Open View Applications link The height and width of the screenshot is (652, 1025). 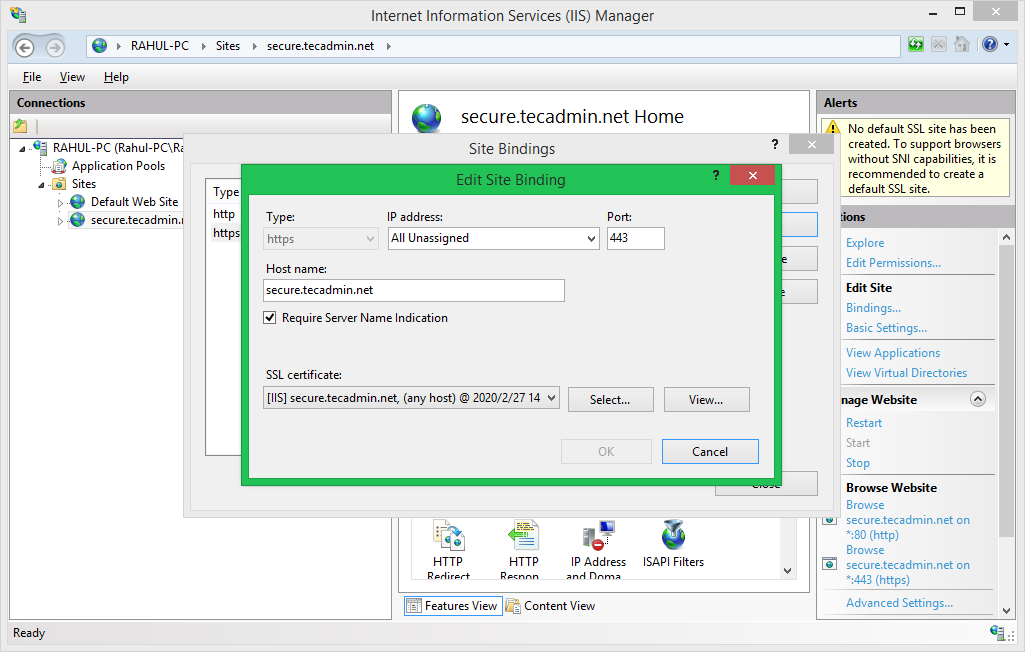(892, 352)
